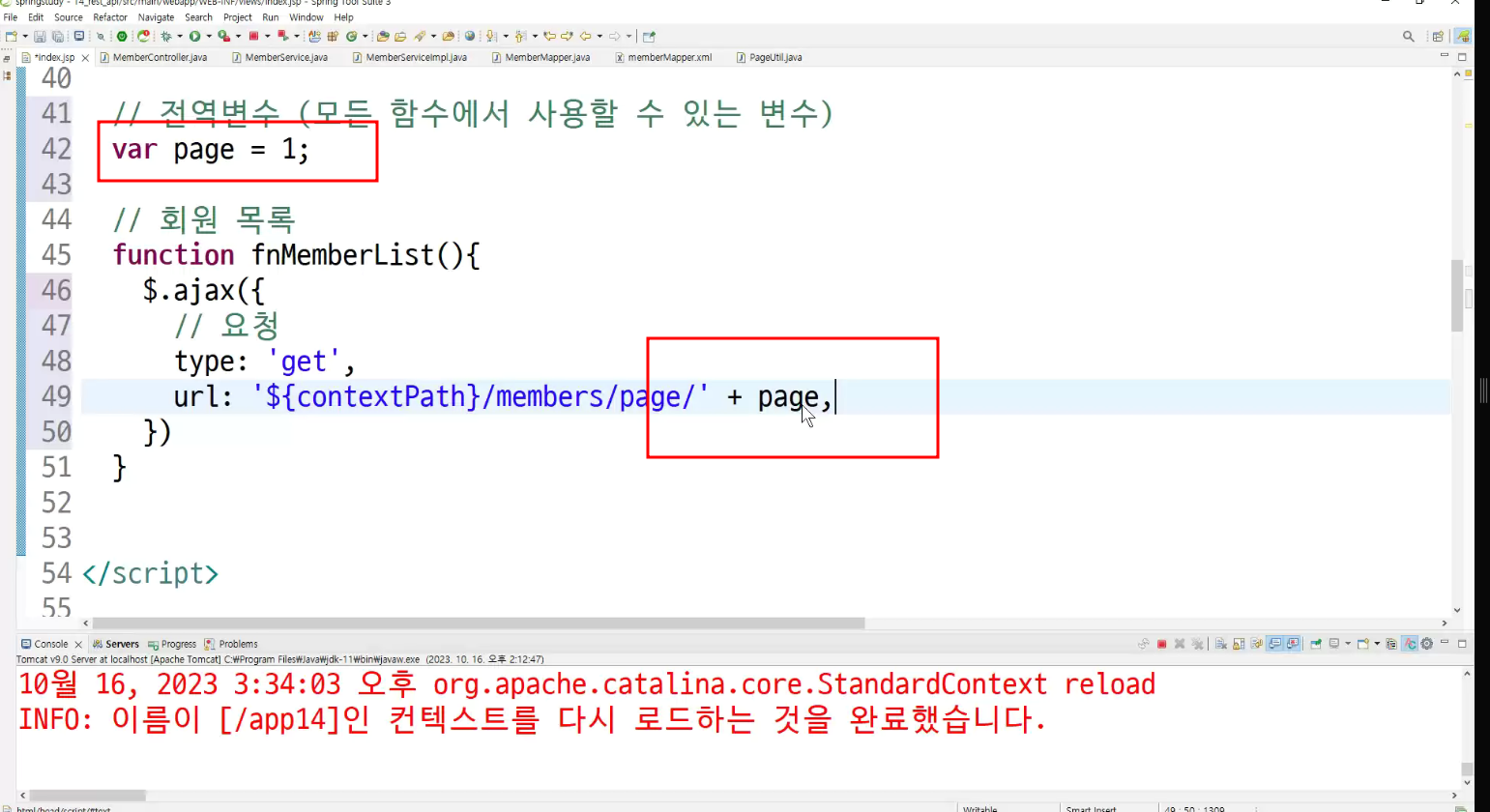Clear the console output
This screenshot has height=812, width=1490.
(x=1221, y=644)
